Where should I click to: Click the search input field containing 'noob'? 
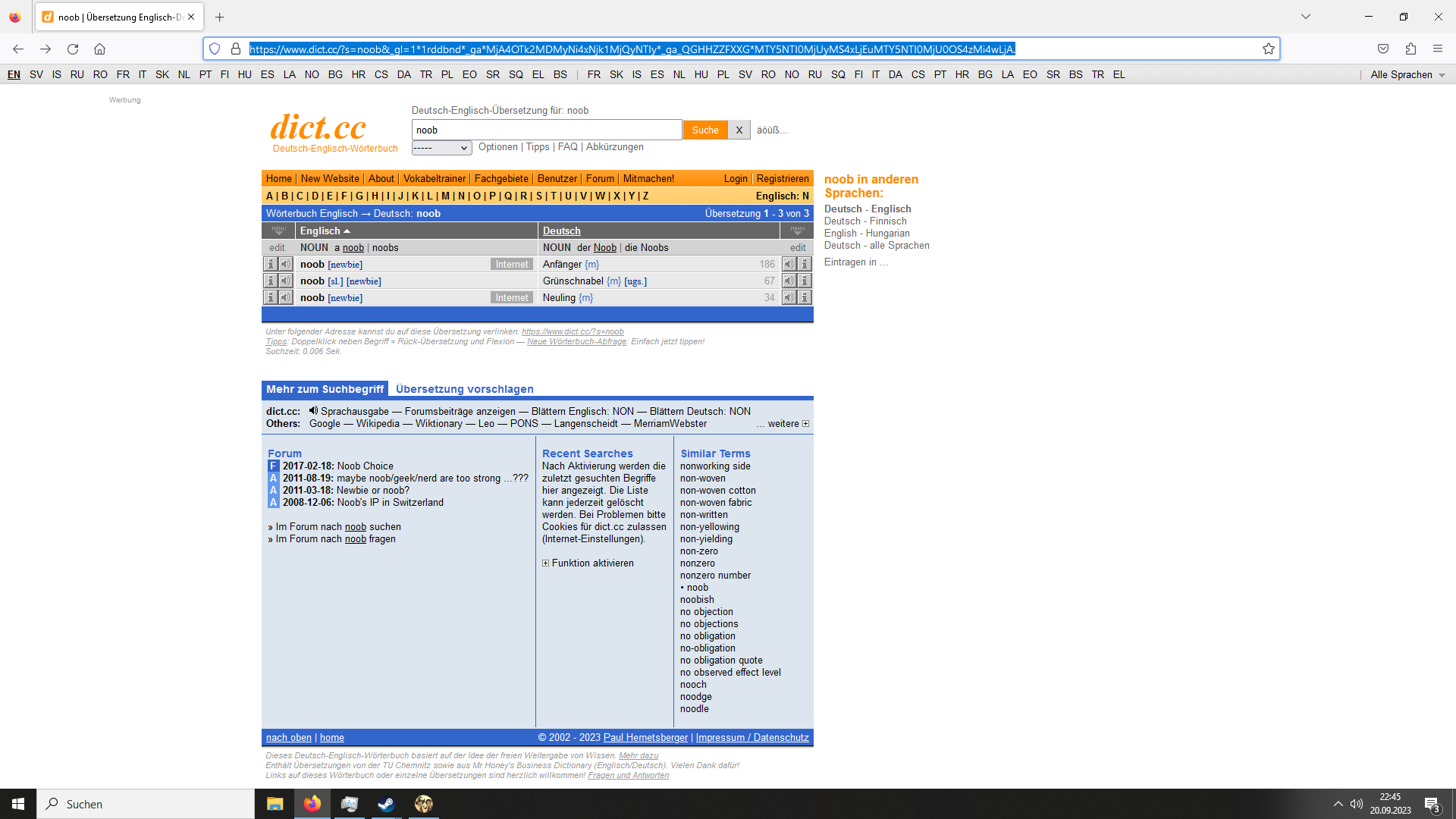pyautogui.click(x=546, y=130)
